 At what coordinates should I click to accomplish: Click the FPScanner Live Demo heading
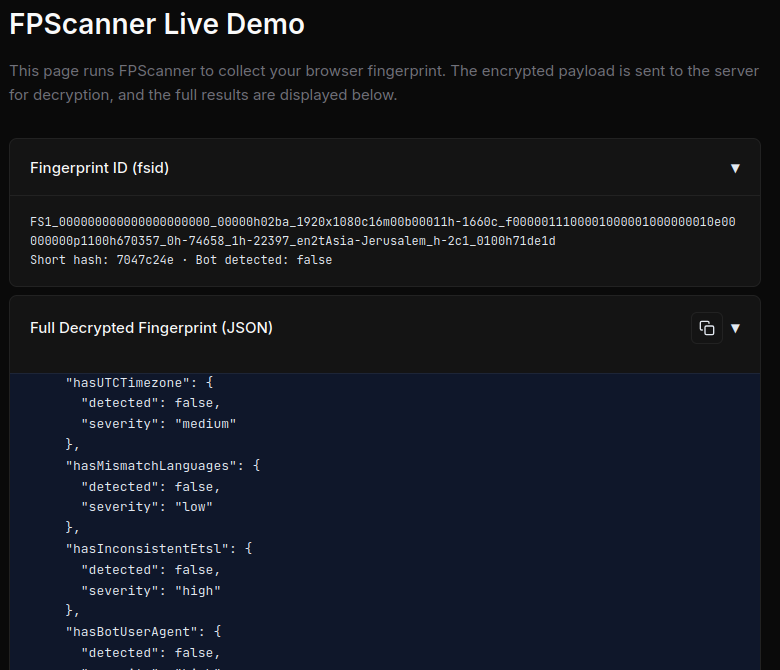click(157, 24)
